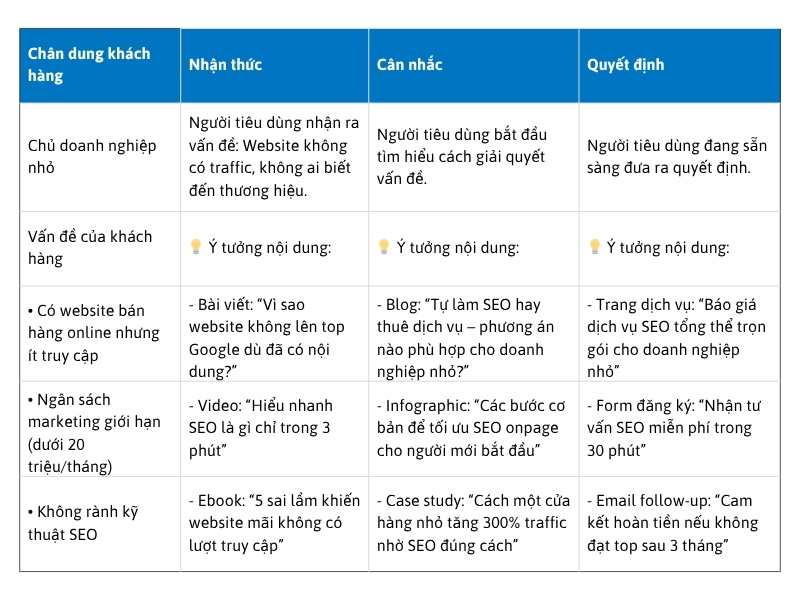Click the "Chủ doanh nghiệp nhỏ" cell
Viewport: 800px width, 600px height.
pyautogui.click(x=99, y=157)
